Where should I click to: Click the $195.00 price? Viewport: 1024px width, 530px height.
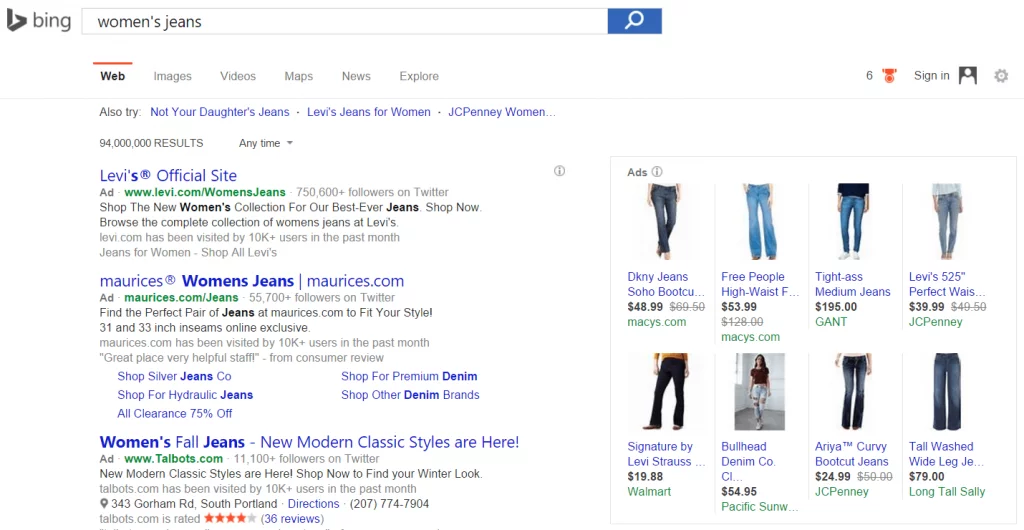(836, 307)
